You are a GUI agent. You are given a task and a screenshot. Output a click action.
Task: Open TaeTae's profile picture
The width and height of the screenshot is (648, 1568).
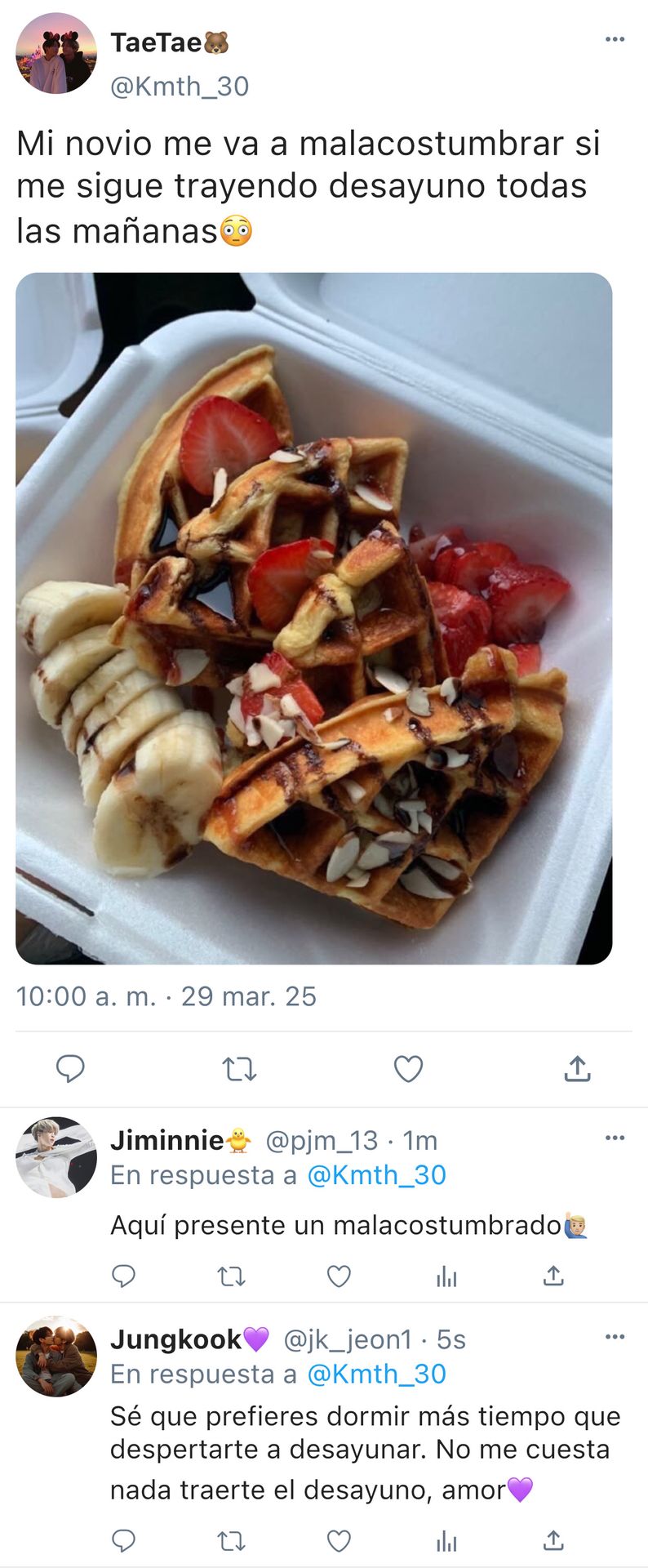pyautogui.click(x=56, y=53)
